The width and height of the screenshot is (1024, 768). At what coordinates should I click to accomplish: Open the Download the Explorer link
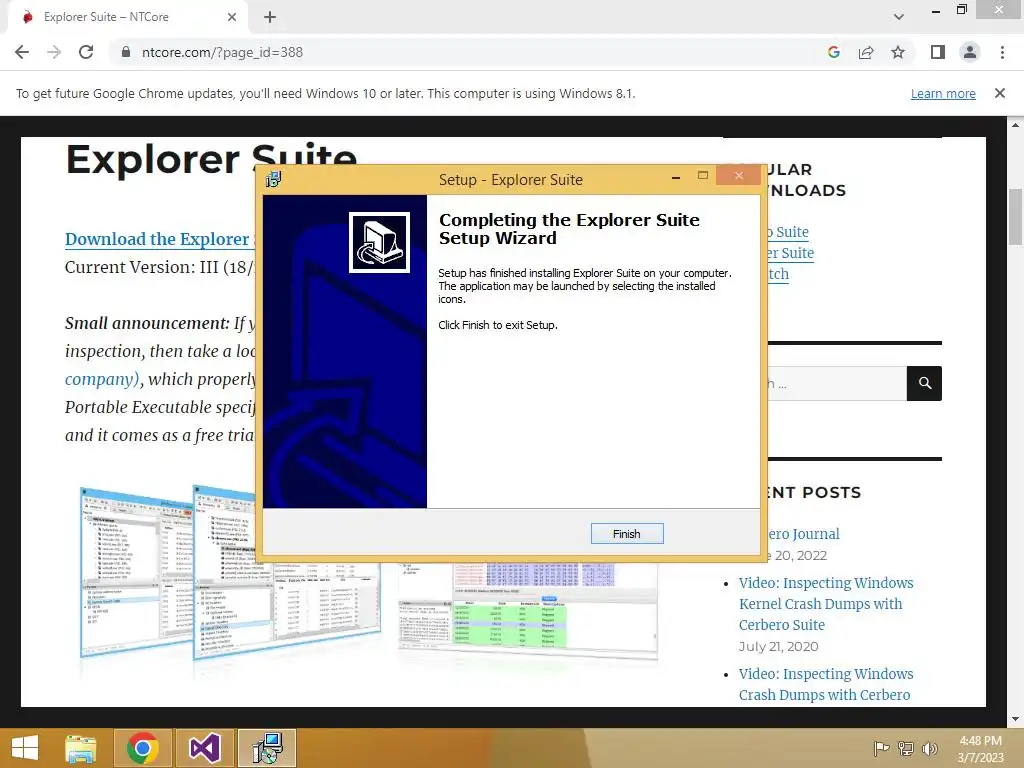[x=160, y=239]
